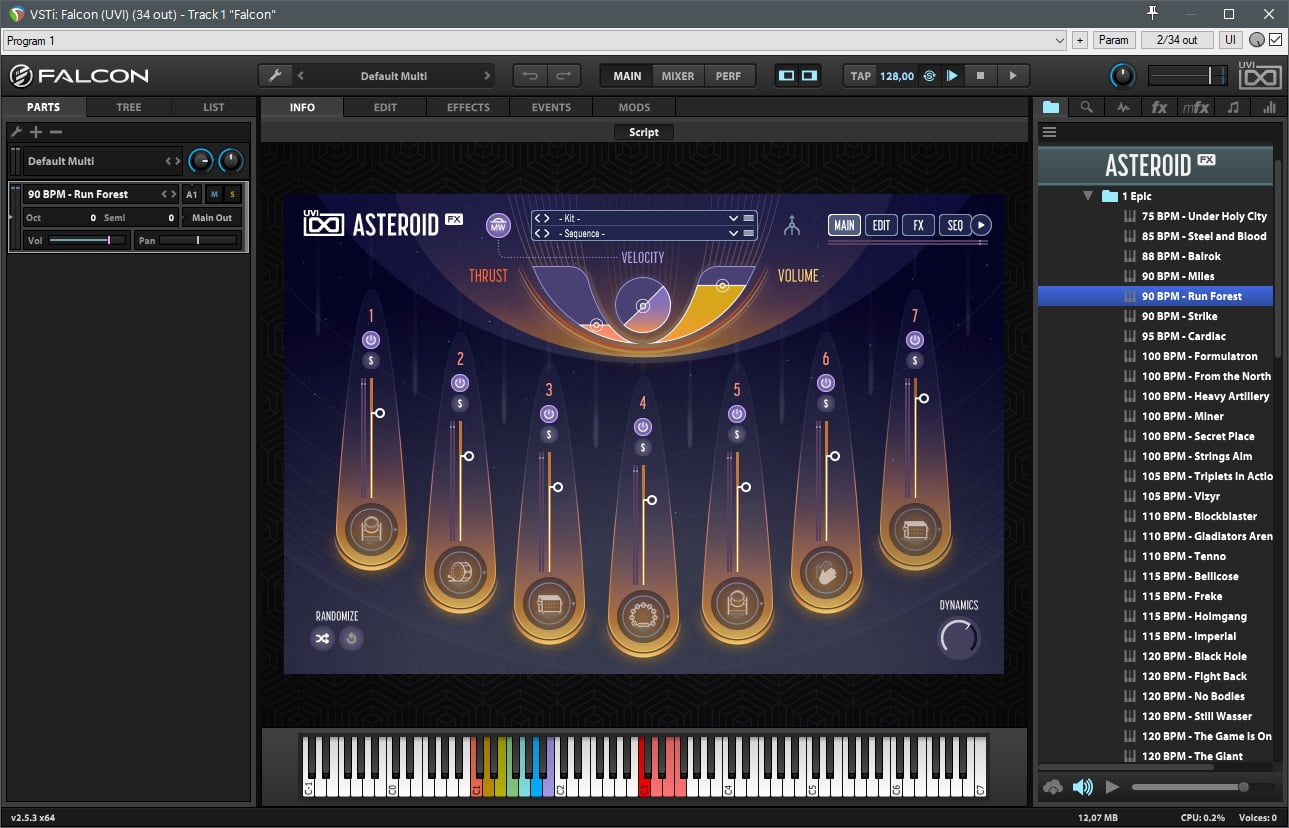Solo the 90 BPM - Run Forest part
This screenshot has width=1289, height=828.
[x=233, y=194]
